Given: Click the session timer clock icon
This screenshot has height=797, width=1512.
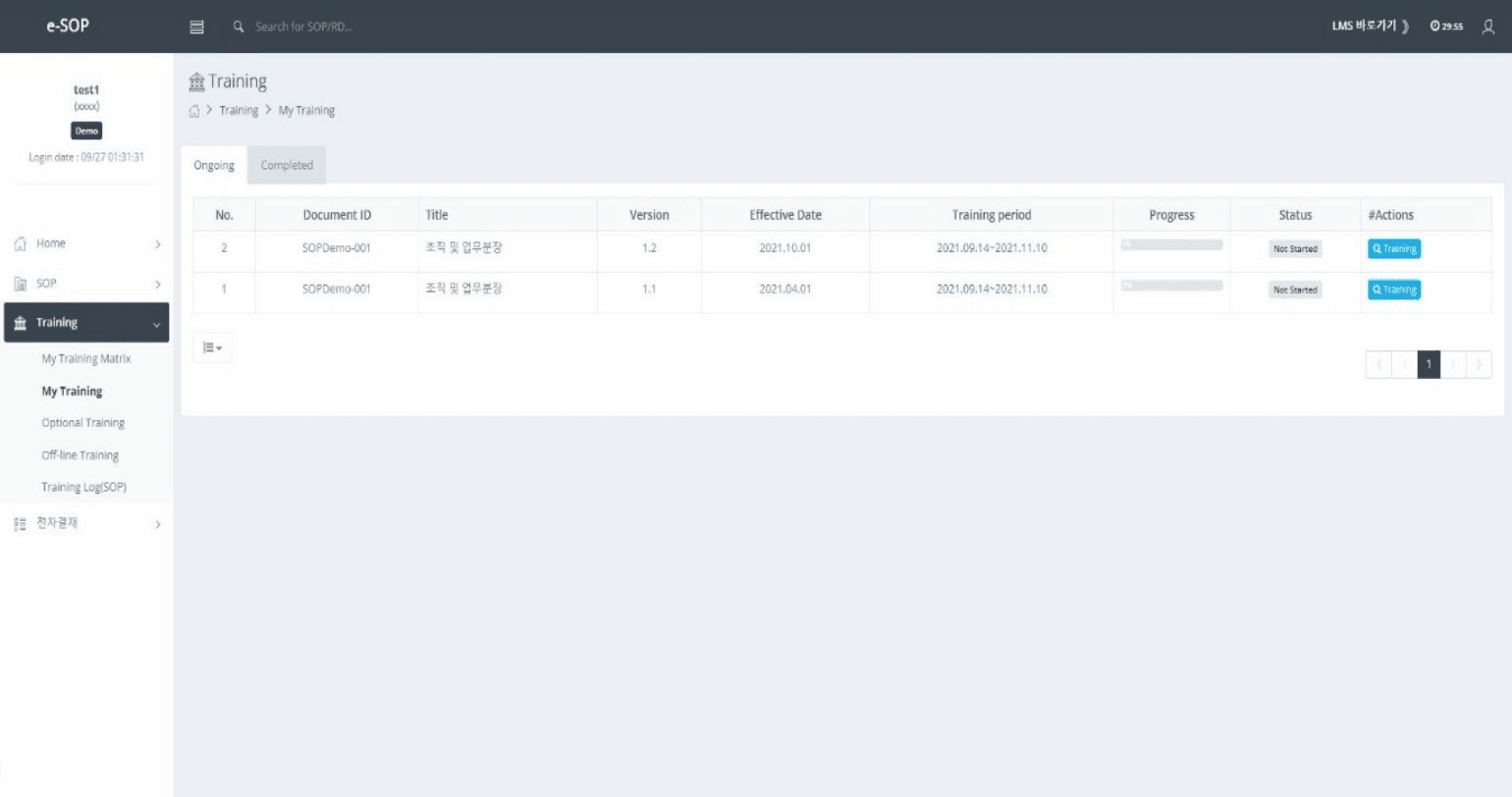Looking at the screenshot, I should pyautogui.click(x=1434, y=27).
